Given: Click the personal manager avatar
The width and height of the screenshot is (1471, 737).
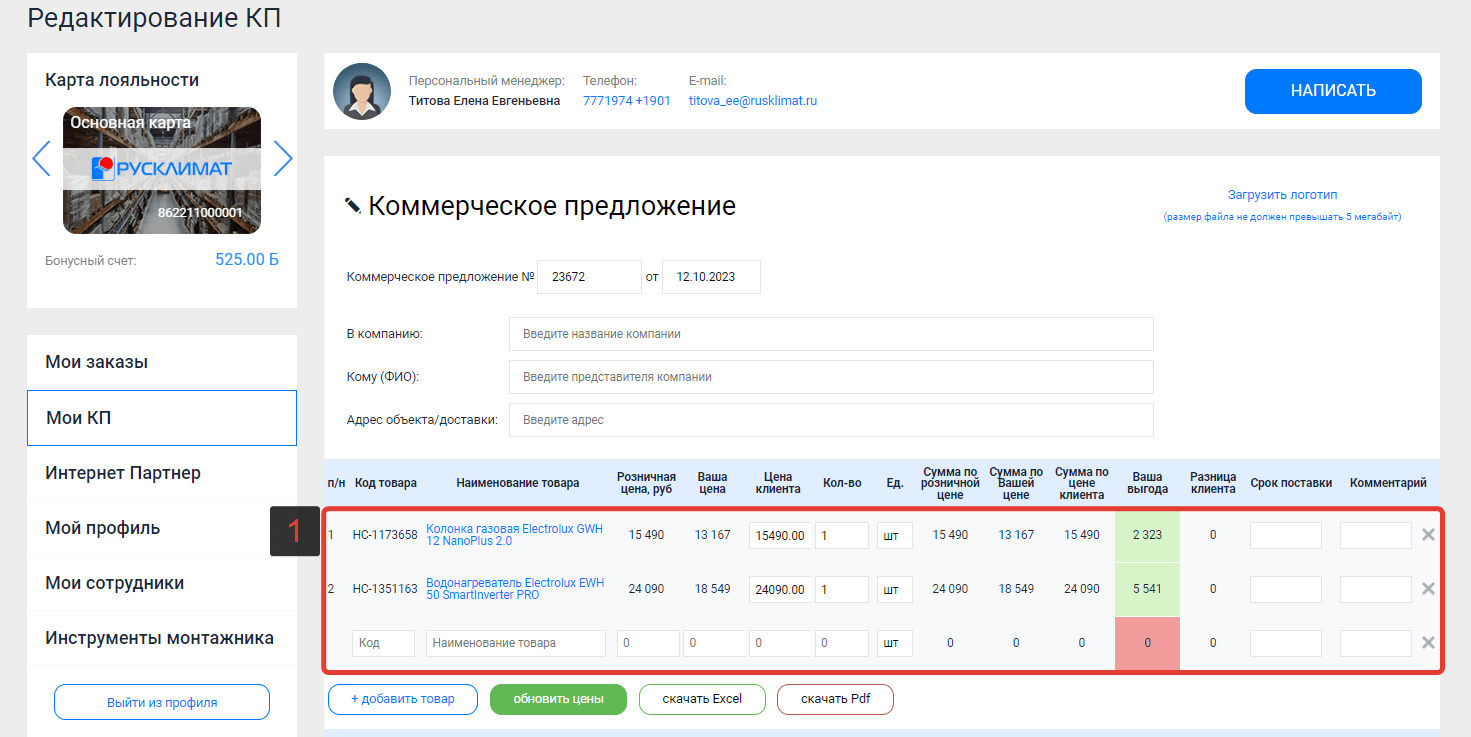Looking at the screenshot, I should (362, 92).
